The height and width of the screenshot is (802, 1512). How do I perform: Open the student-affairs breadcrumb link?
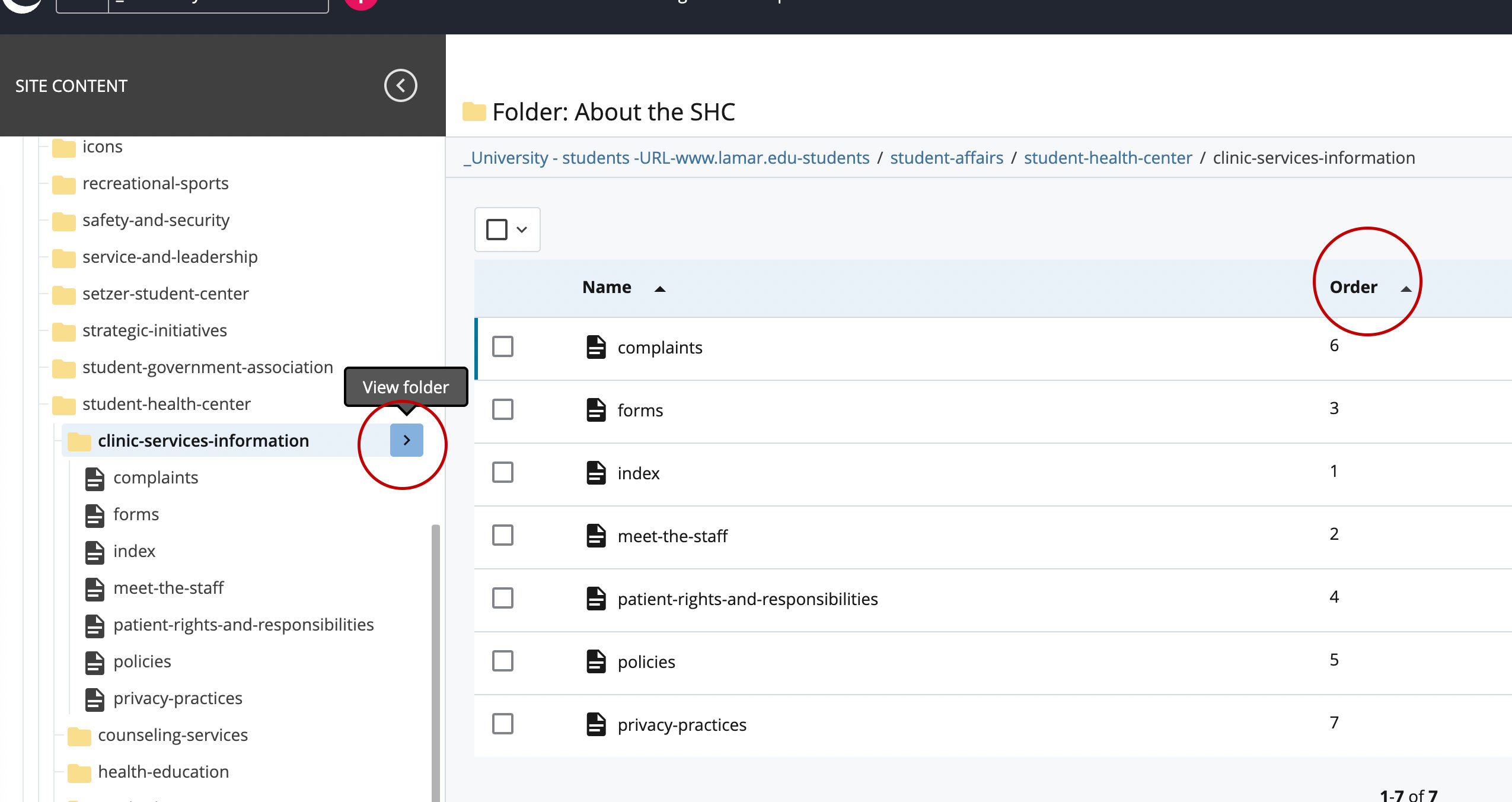tap(946, 158)
